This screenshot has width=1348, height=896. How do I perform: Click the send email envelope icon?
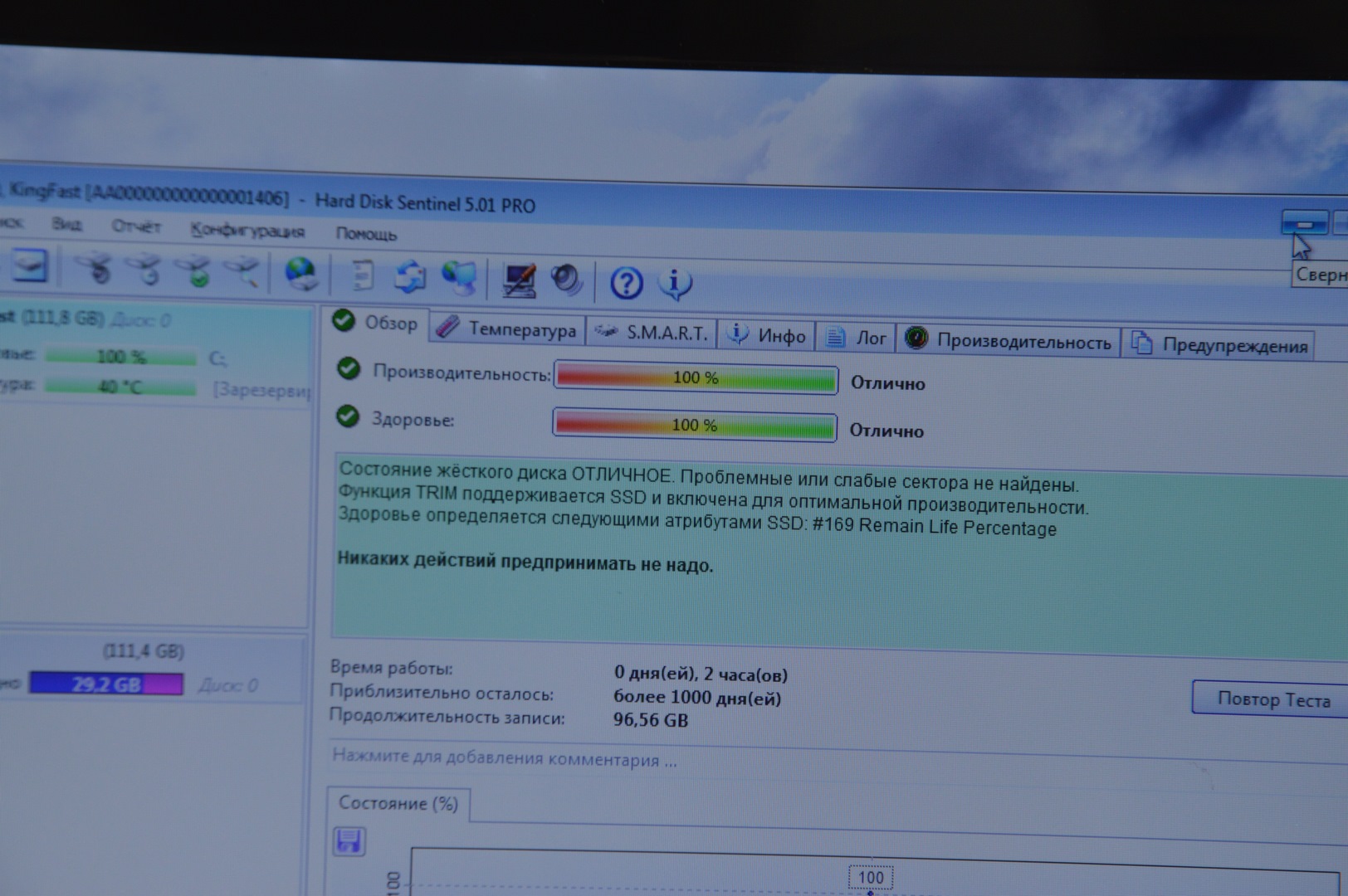click(409, 277)
